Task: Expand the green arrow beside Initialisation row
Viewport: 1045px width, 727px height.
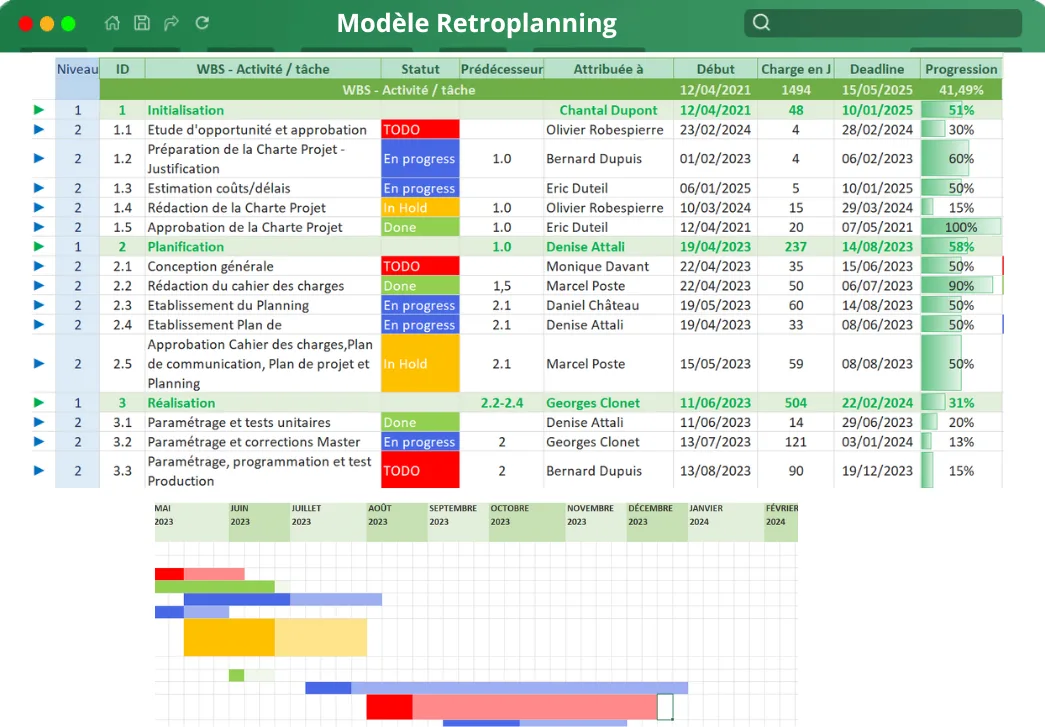Action: (39, 110)
